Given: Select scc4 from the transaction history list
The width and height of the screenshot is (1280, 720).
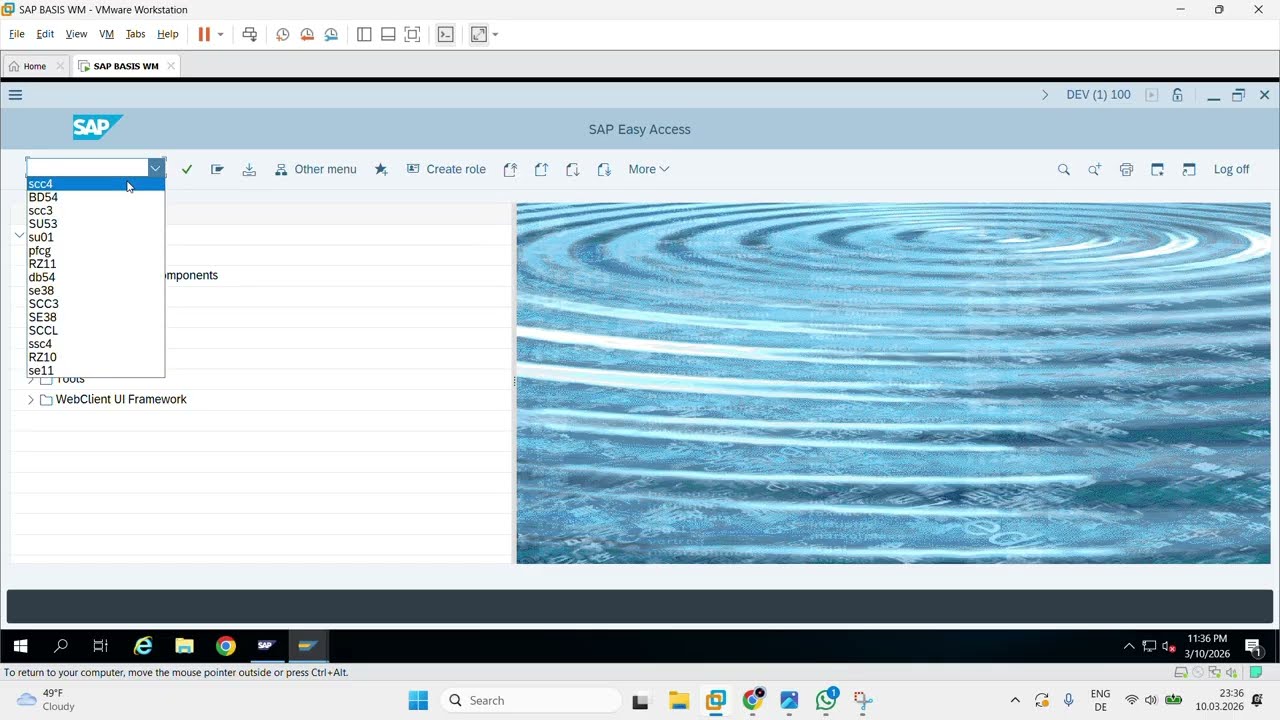Looking at the screenshot, I should click(96, 184).
